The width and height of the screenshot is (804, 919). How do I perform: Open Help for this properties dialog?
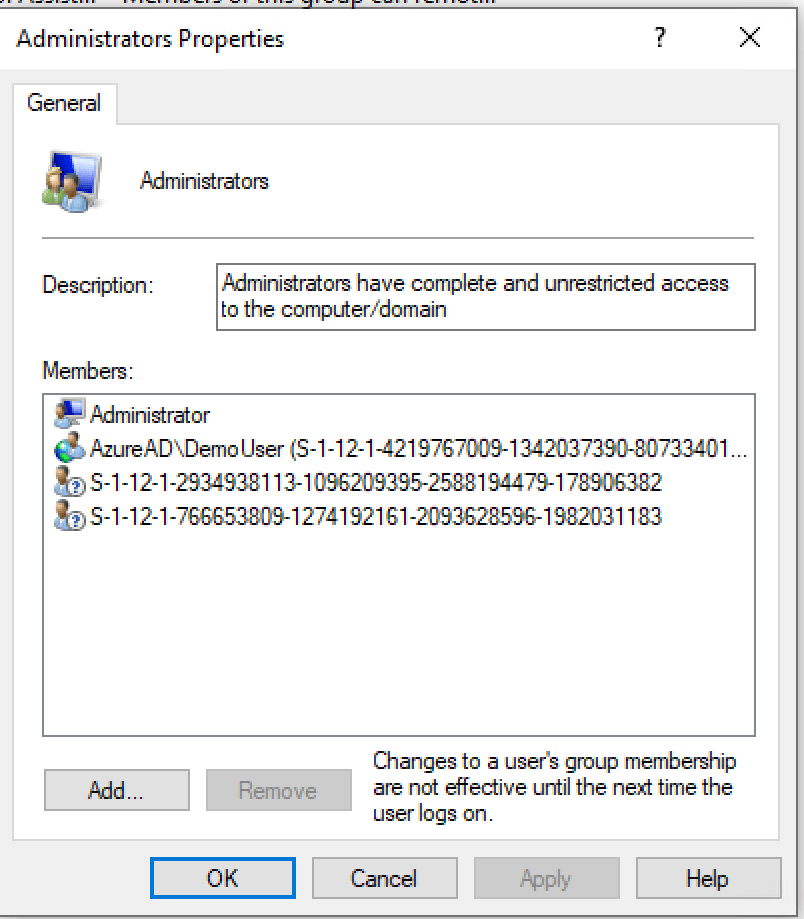tap(708, 877)
